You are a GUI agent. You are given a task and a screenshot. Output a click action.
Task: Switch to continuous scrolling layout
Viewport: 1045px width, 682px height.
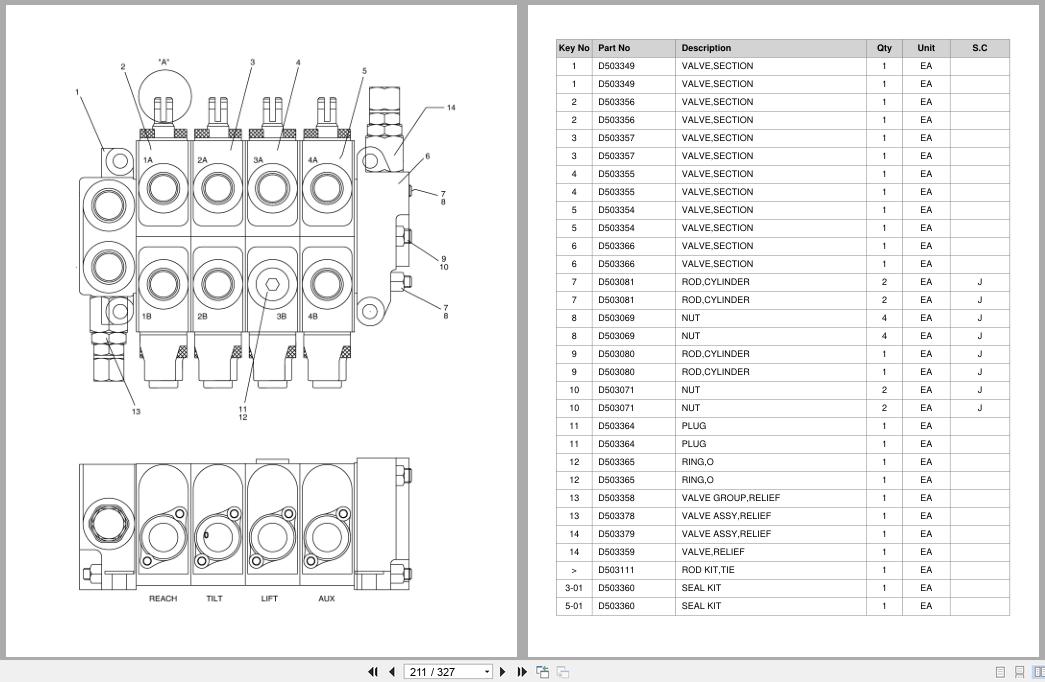1020,672
